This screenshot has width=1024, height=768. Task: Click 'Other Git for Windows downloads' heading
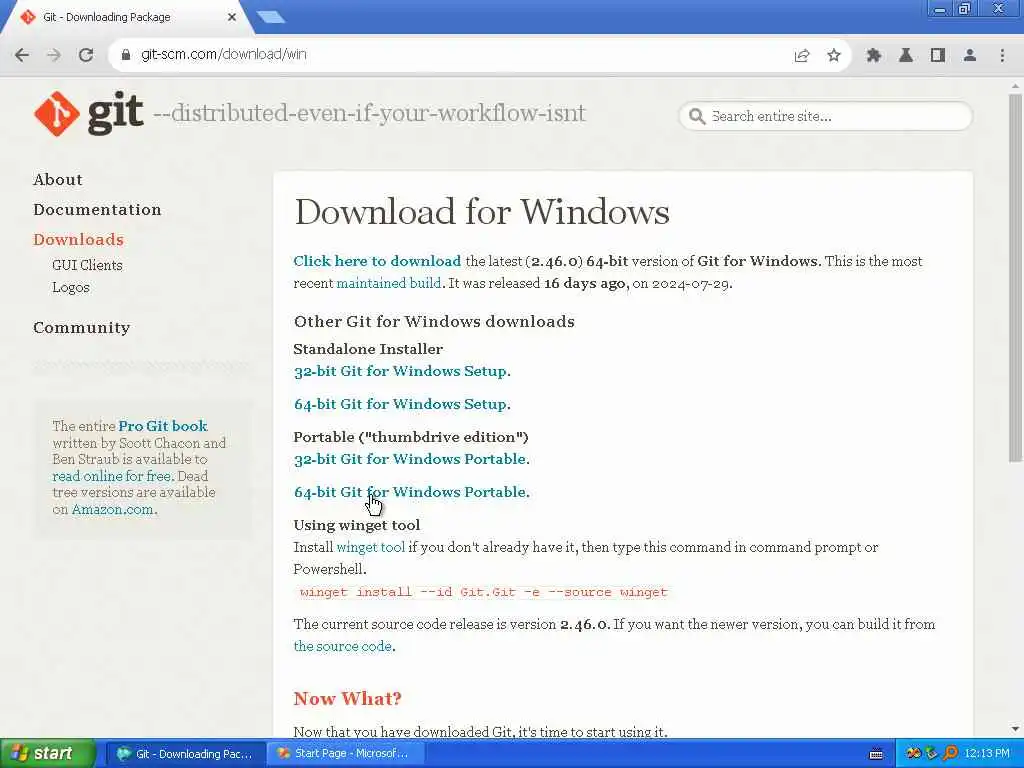[x=434, y=321]
